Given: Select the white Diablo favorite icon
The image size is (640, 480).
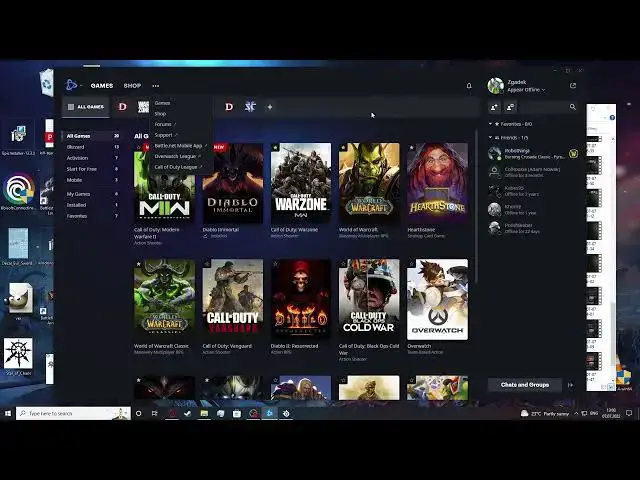Looking at the screenshot, I should tap(229, 107).
